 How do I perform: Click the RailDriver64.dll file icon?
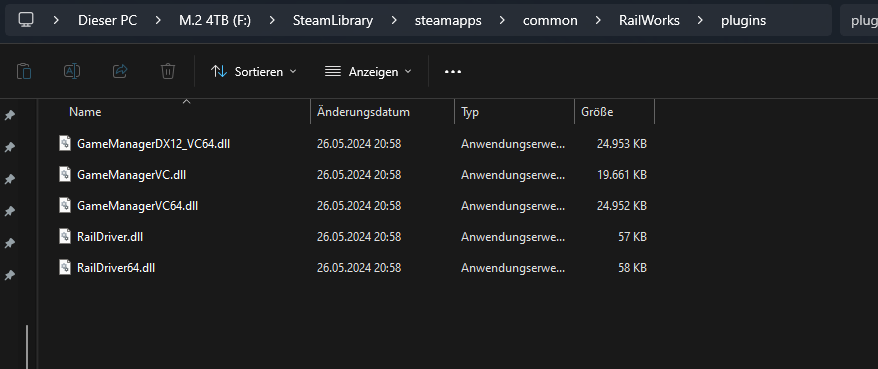66,267
